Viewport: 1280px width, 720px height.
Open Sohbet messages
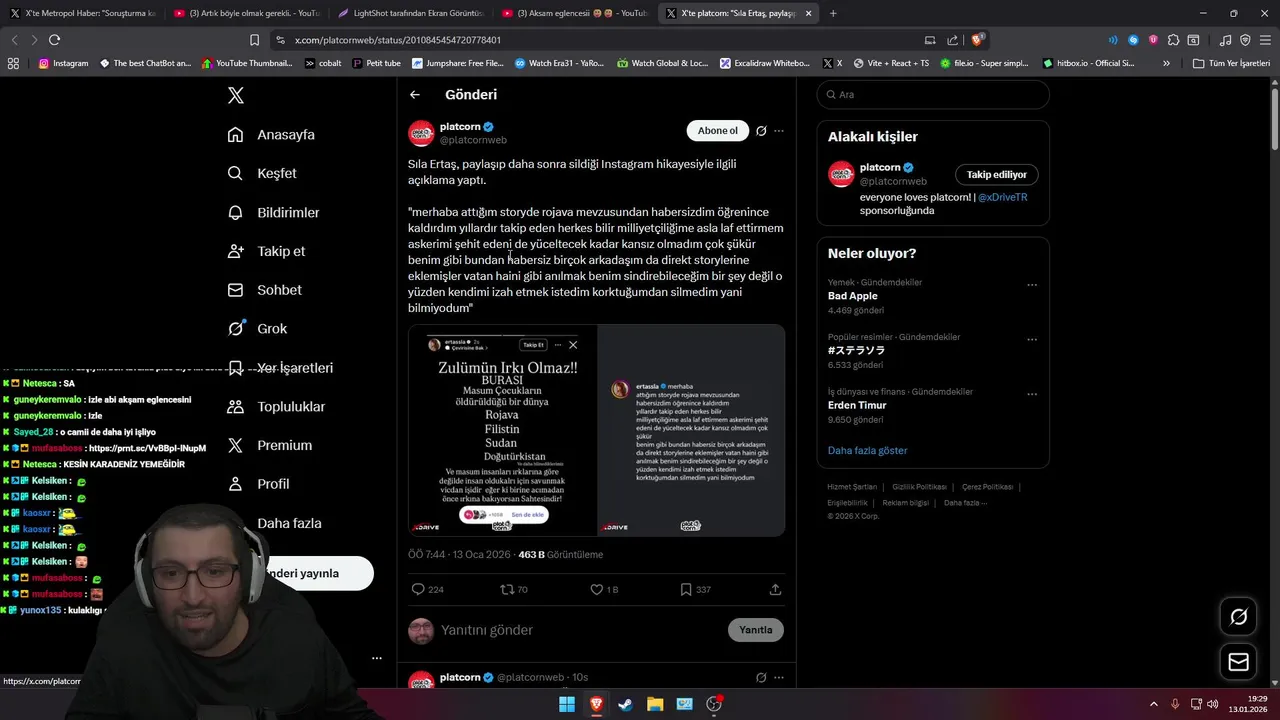[264, 290]
